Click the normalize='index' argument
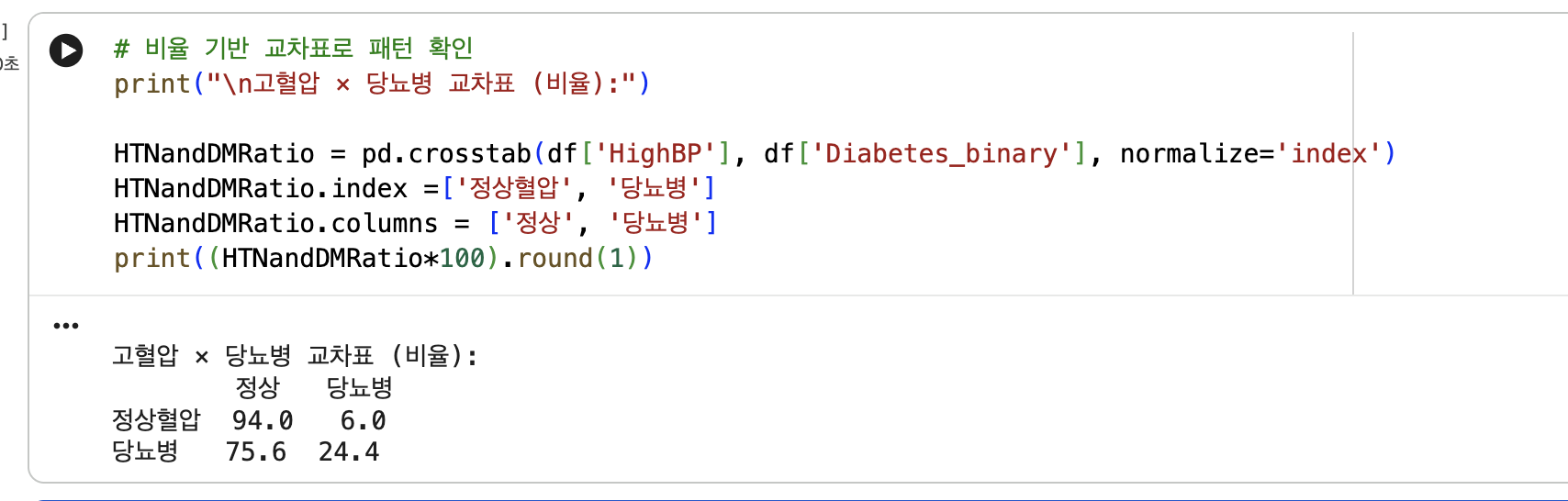1568x501 pixels. [x=1250, y=153]
